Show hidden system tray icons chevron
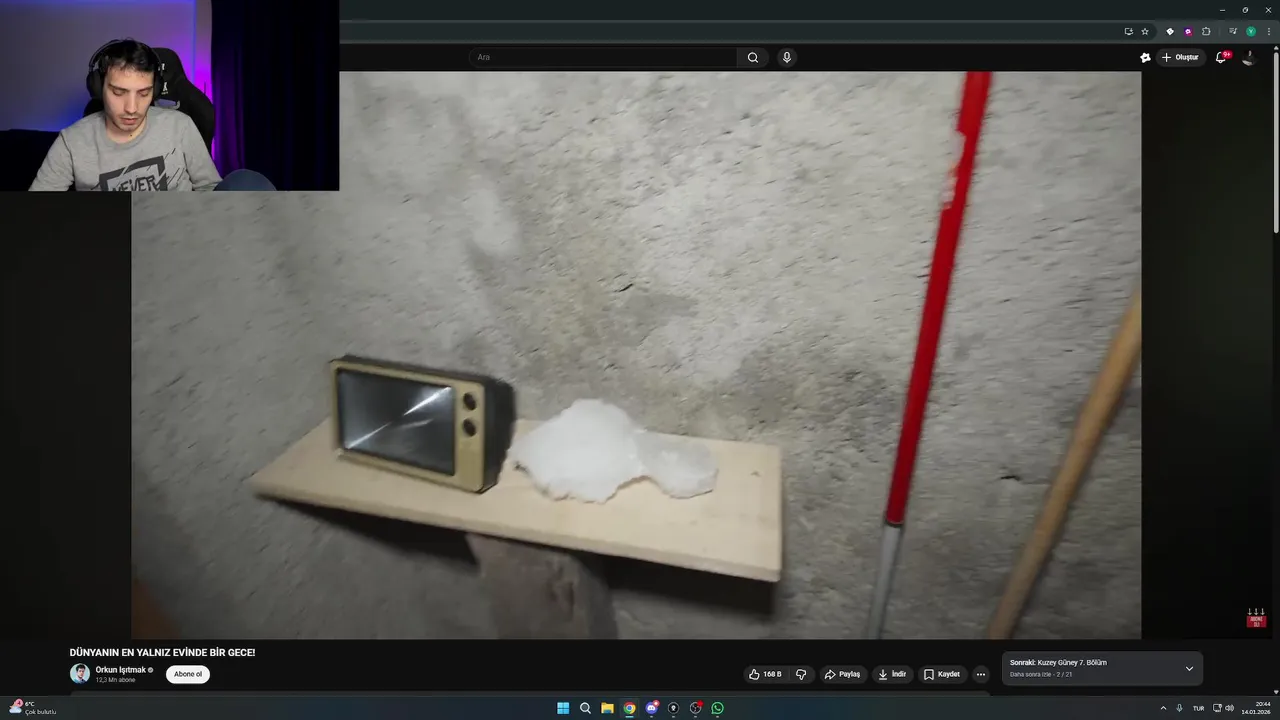Screen dimensions: 1280x720 (1163, 708)
